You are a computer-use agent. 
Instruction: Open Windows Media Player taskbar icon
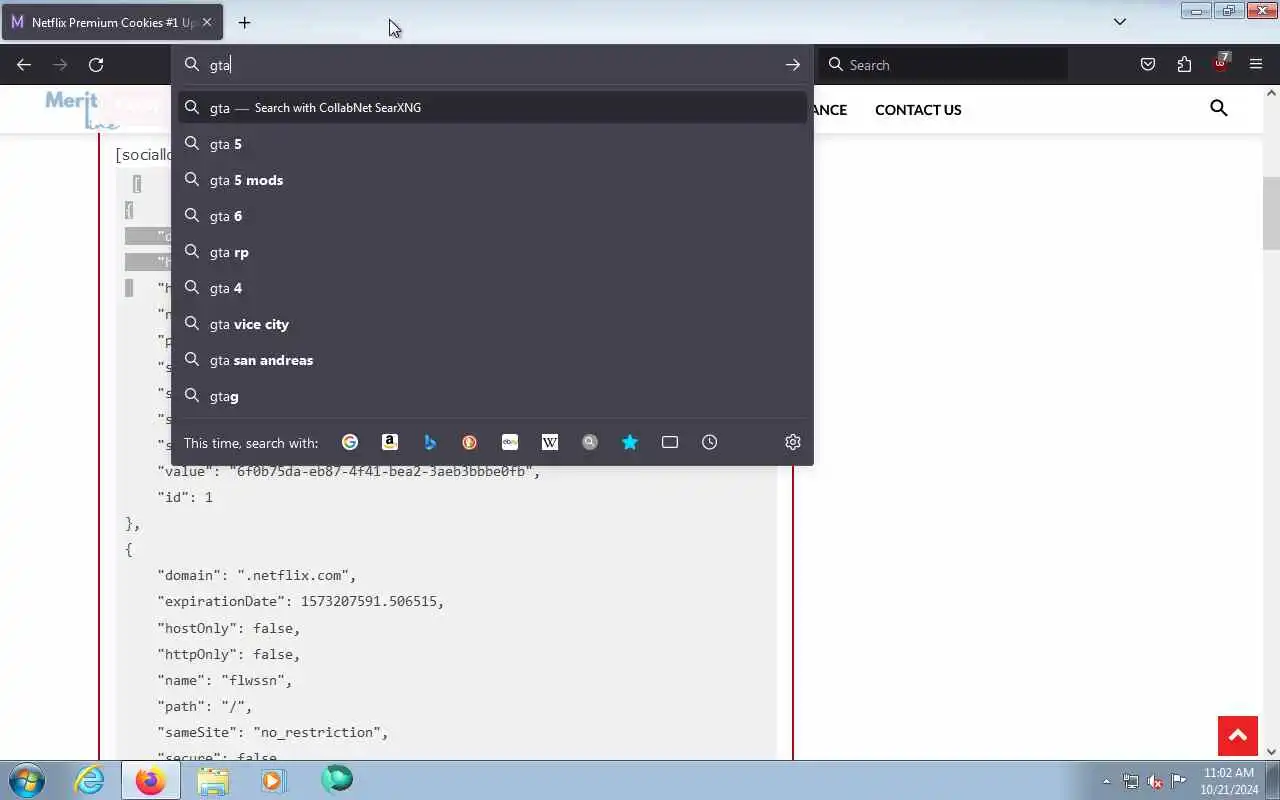[x=274, y=780]
